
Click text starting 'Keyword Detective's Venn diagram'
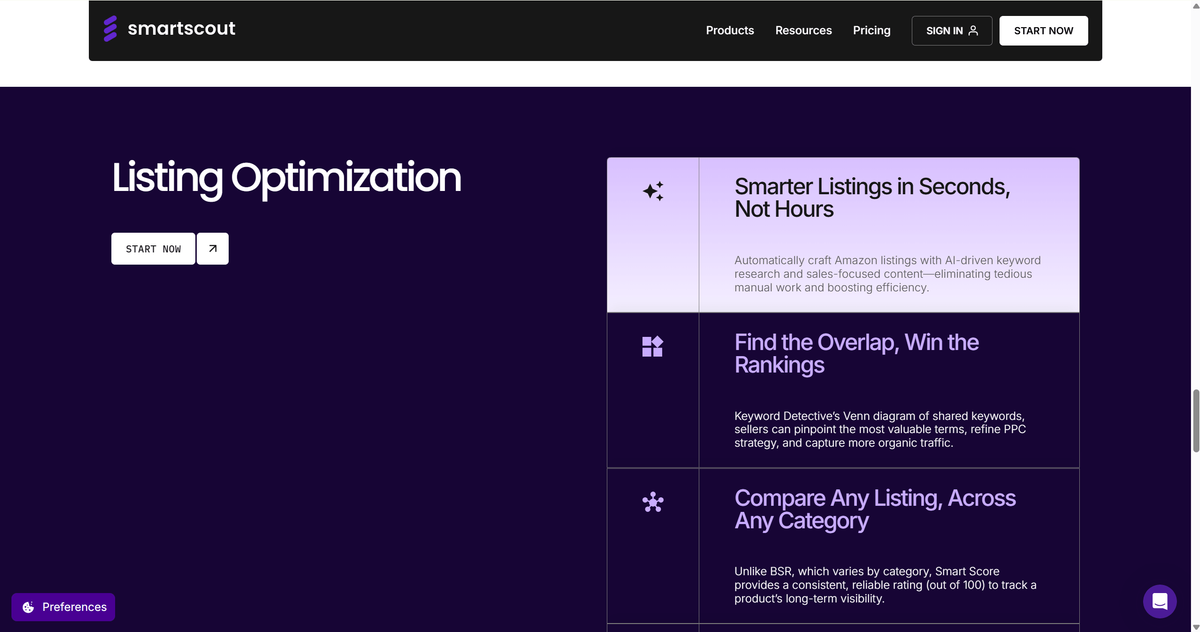(880, 429)
